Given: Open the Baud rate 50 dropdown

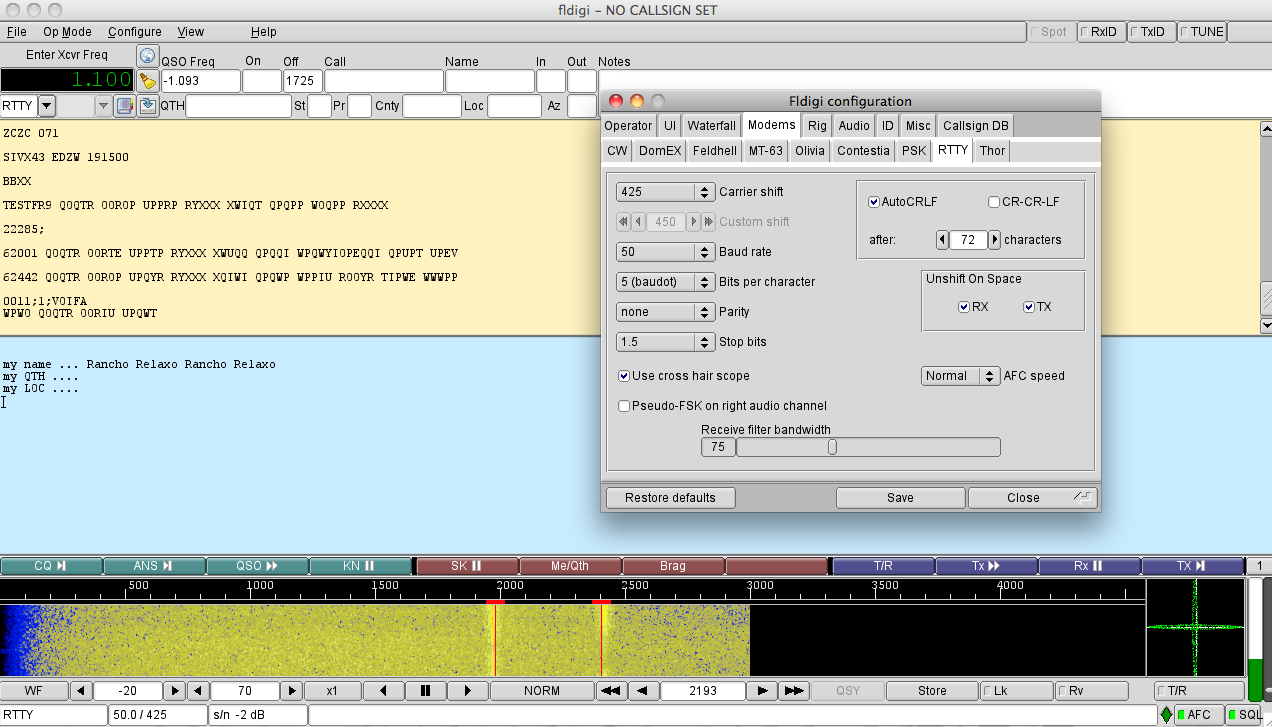Looking at the screenshot, I should tap(666, 252).
